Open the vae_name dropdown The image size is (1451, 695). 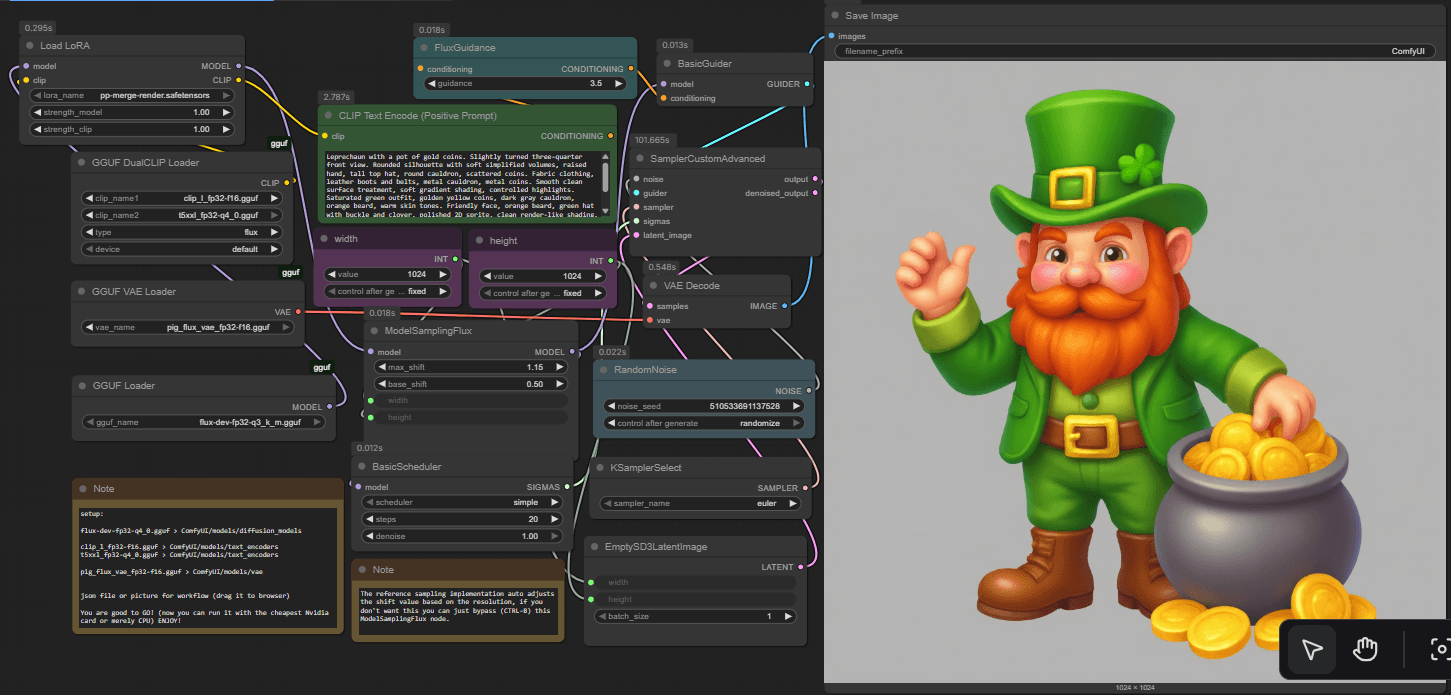(x=188, y=327)
